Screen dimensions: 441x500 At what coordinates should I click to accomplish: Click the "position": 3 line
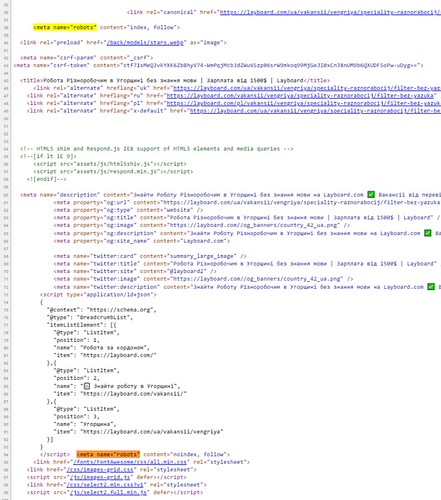click(77, 417)
